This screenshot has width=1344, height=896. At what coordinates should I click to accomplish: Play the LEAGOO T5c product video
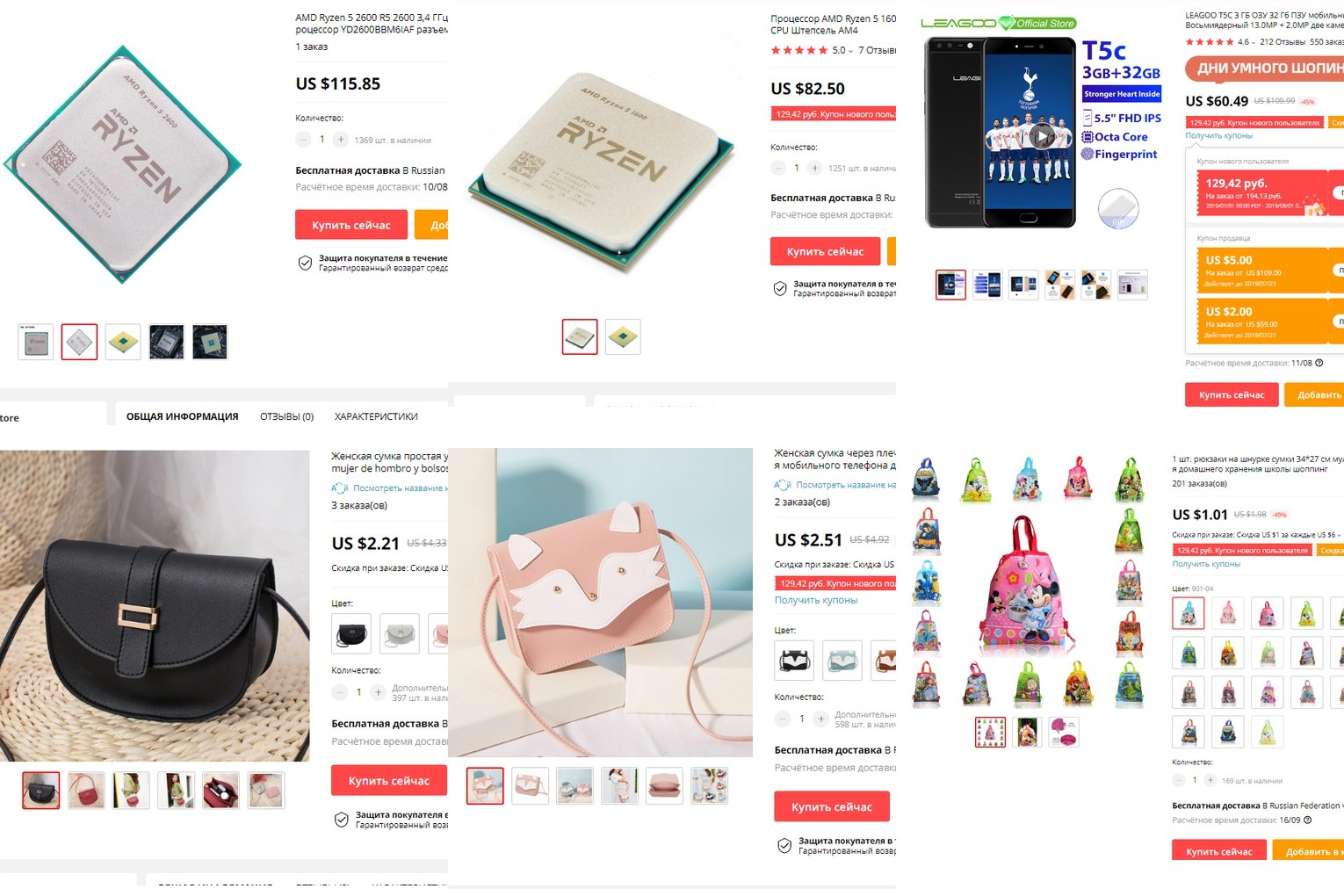coord(1042,136)
